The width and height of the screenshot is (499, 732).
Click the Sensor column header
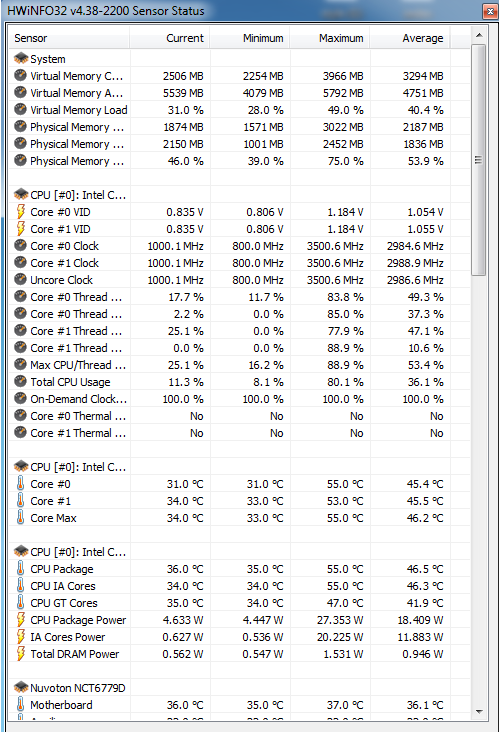click(69, 38)
